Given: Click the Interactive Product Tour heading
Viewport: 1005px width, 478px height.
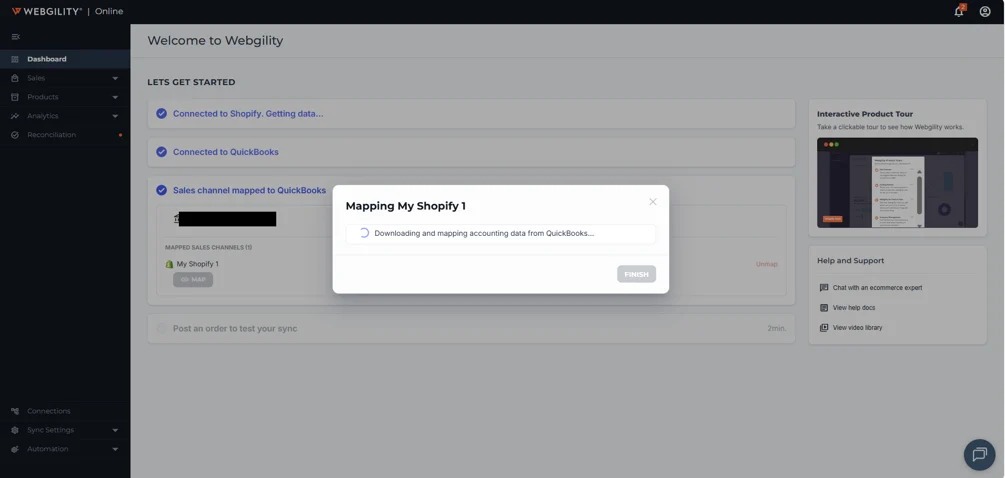Looking at the screenshot, I should [x=865, y=114].
